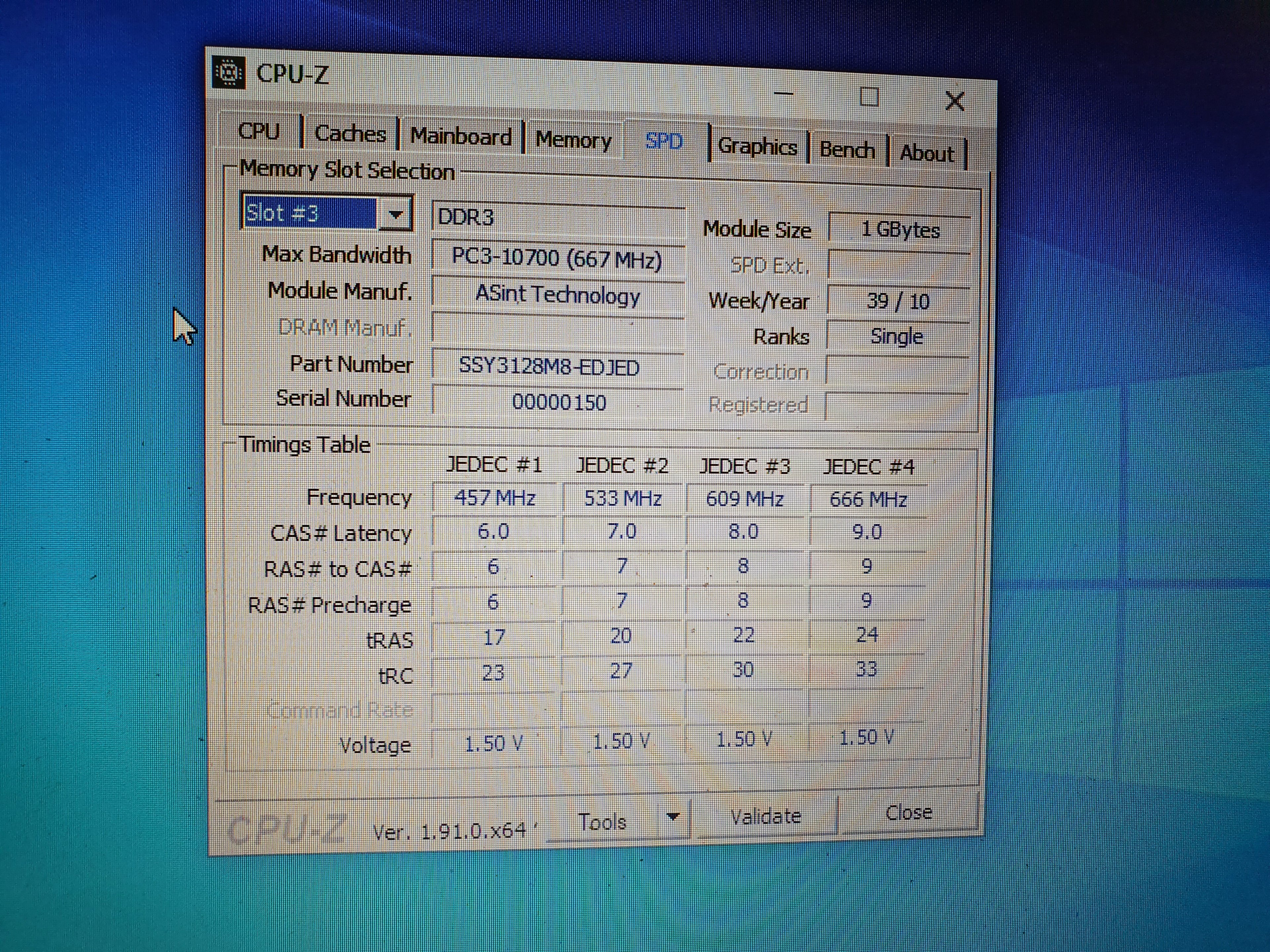Click the Close button at bottom

908,813
